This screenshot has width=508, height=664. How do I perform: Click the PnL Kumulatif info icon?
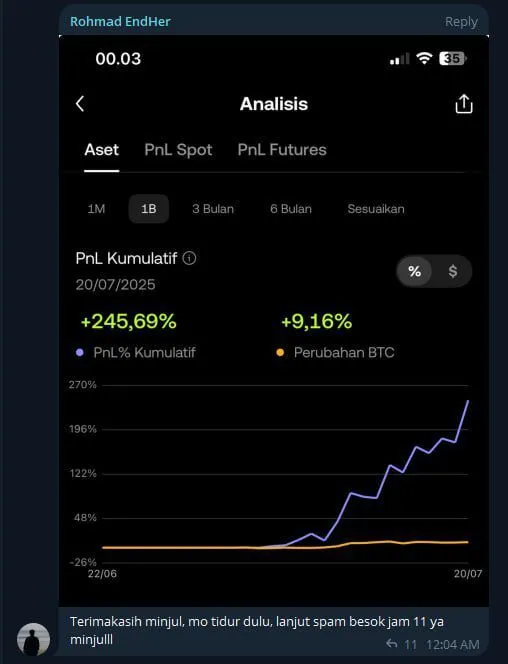pyautogui.click(x=189, y=258)
